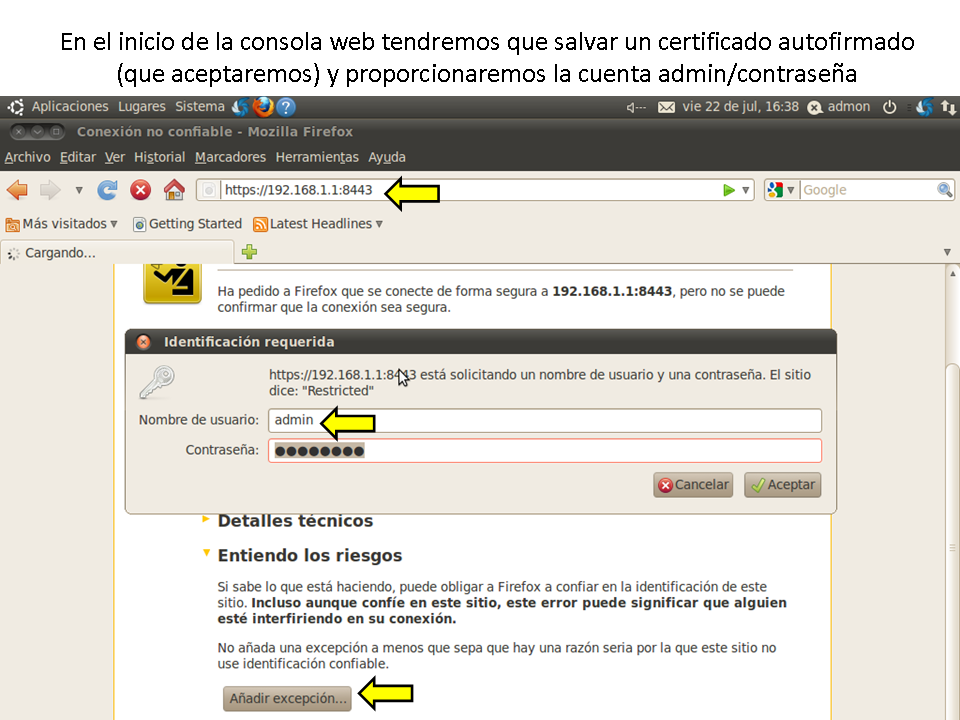Open Firefox launcher icon in top panel

pyautogui.click(x=263, y=107)
